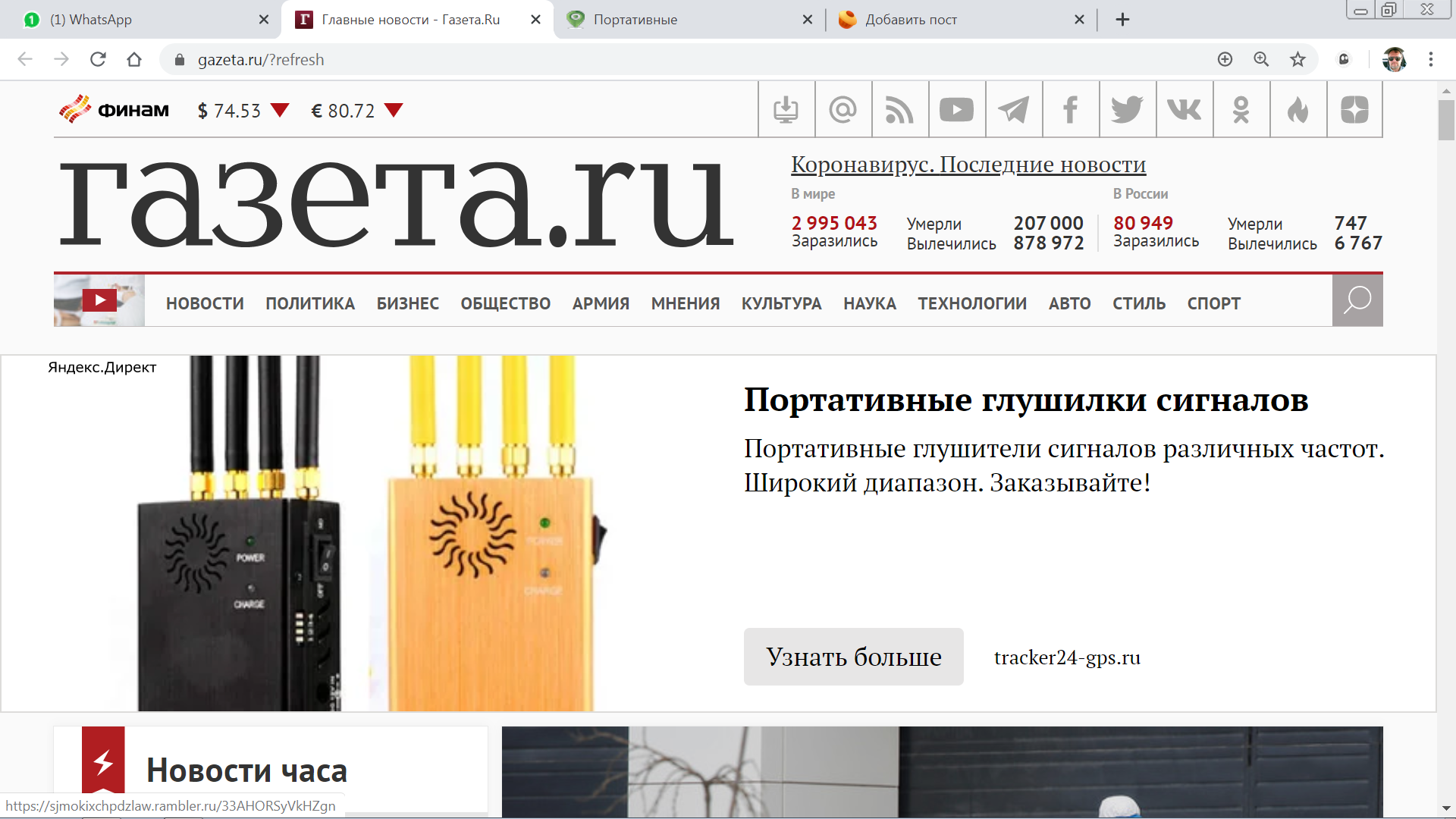The width and height of the screenshot is (1456, 819).
Task: Open the АВТО section
Action: point(1070,303)
